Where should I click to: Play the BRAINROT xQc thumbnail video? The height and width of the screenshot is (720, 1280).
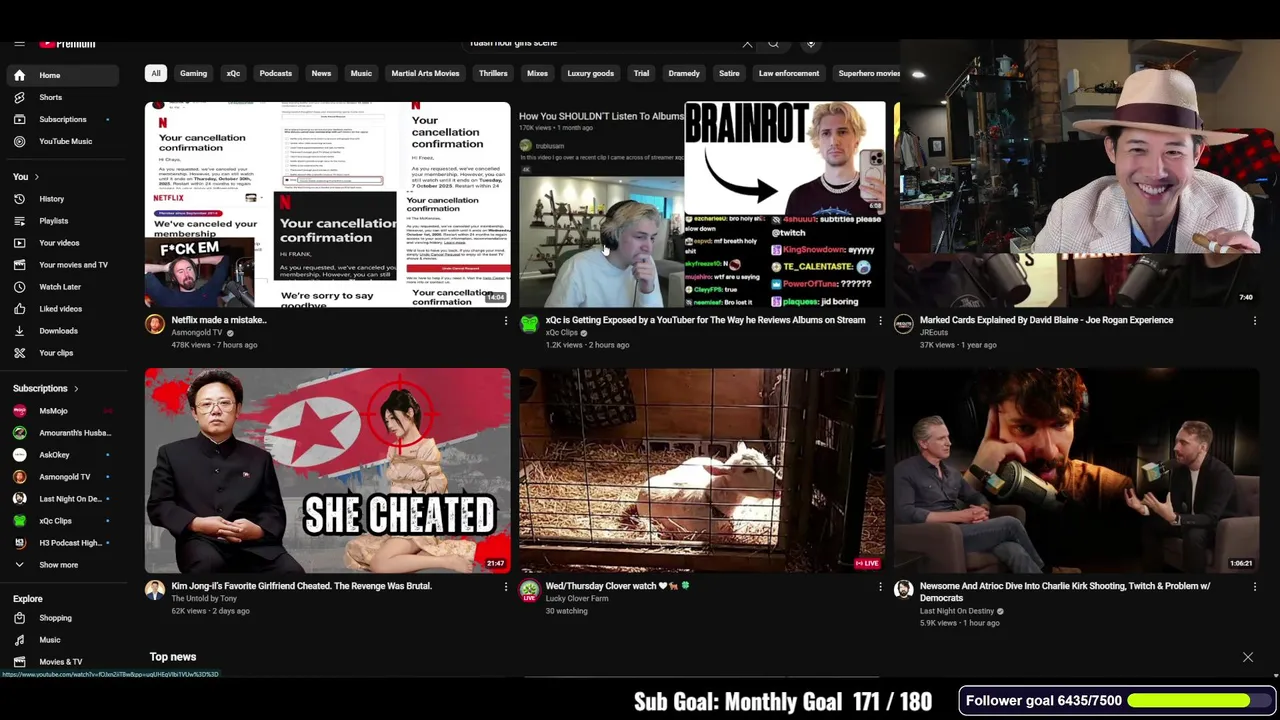(702, 204)
